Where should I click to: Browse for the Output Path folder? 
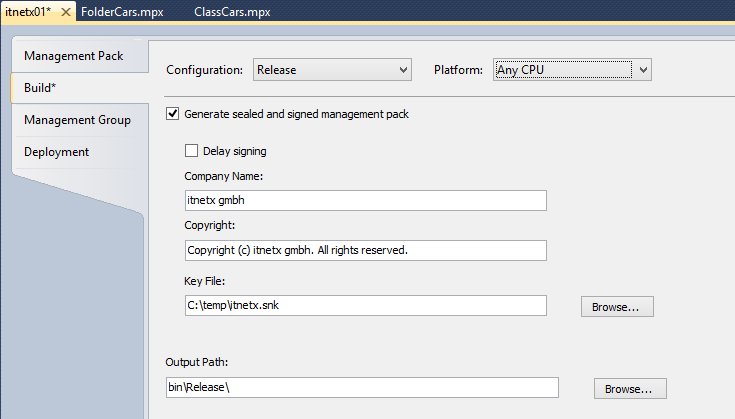point(629,388)
